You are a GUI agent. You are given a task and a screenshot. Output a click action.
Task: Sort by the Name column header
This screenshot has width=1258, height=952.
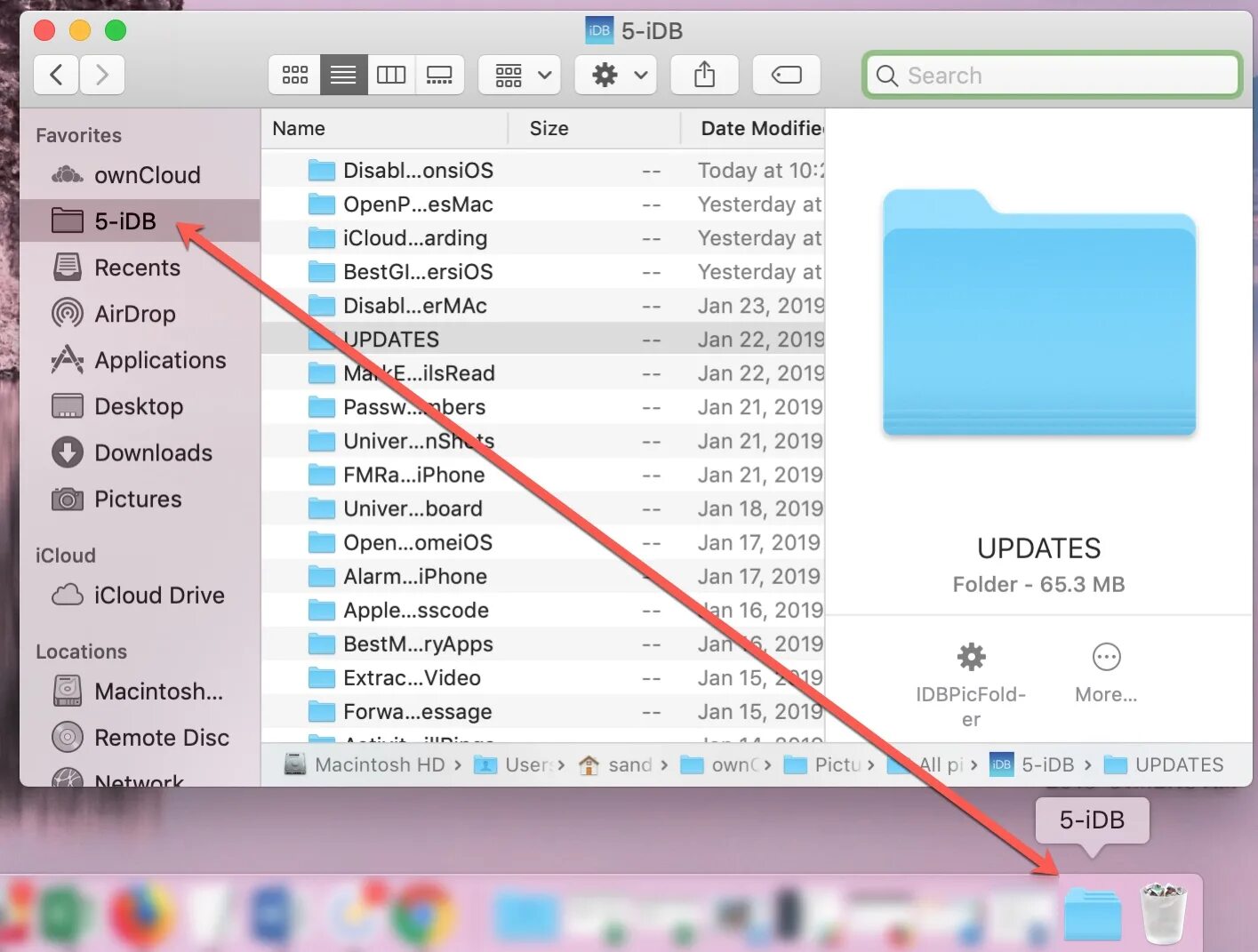(384, 128)
